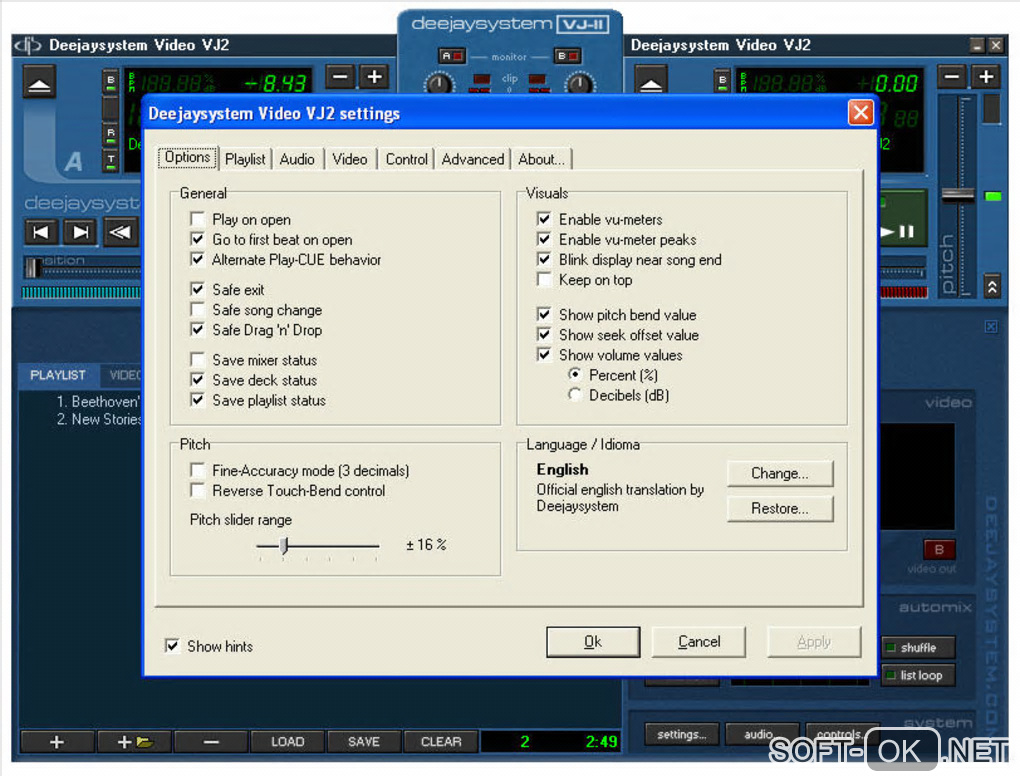Toggle Alternate Play-CUE behavior
Image resolution: width=1020 pixels, height=776 pixels.
198,260
